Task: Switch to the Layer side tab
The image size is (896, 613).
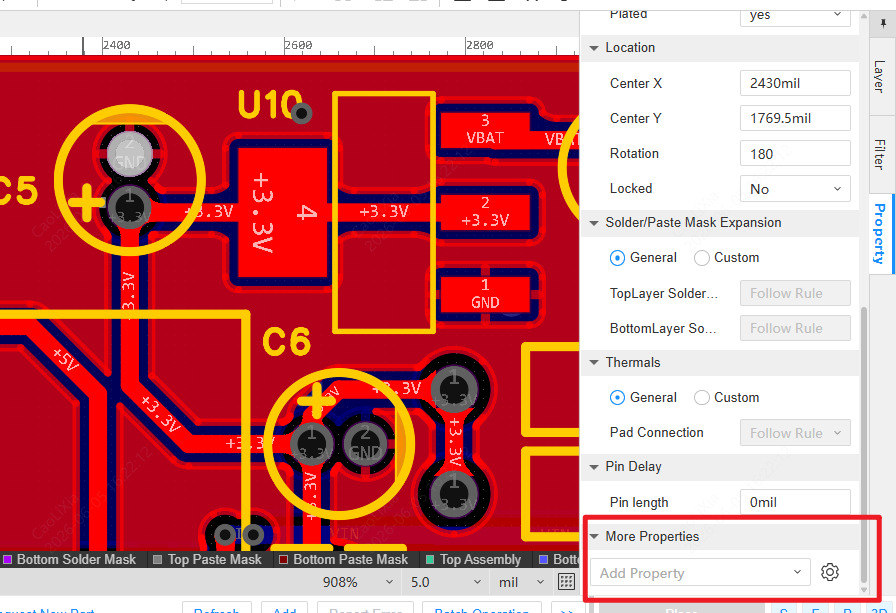Action: point(879,77)
